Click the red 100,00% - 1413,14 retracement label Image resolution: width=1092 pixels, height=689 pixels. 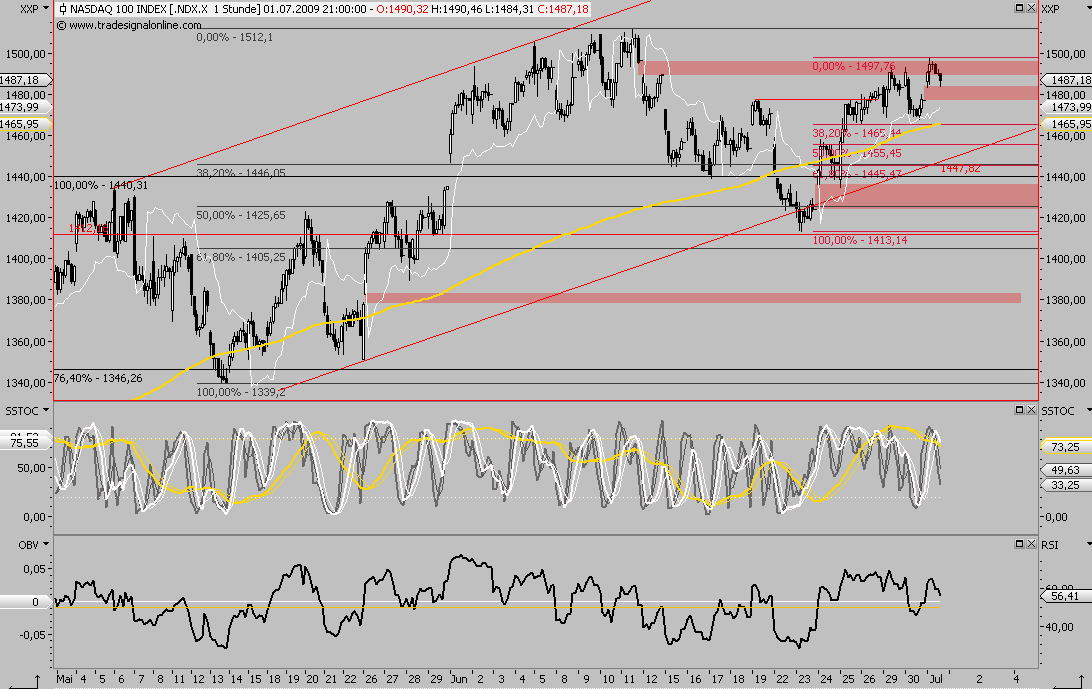(860, 240)
